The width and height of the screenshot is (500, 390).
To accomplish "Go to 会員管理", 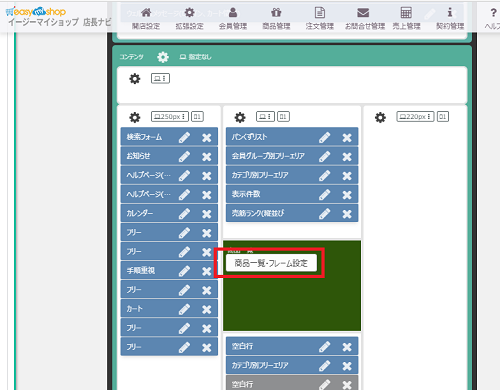I will (233, 19).
